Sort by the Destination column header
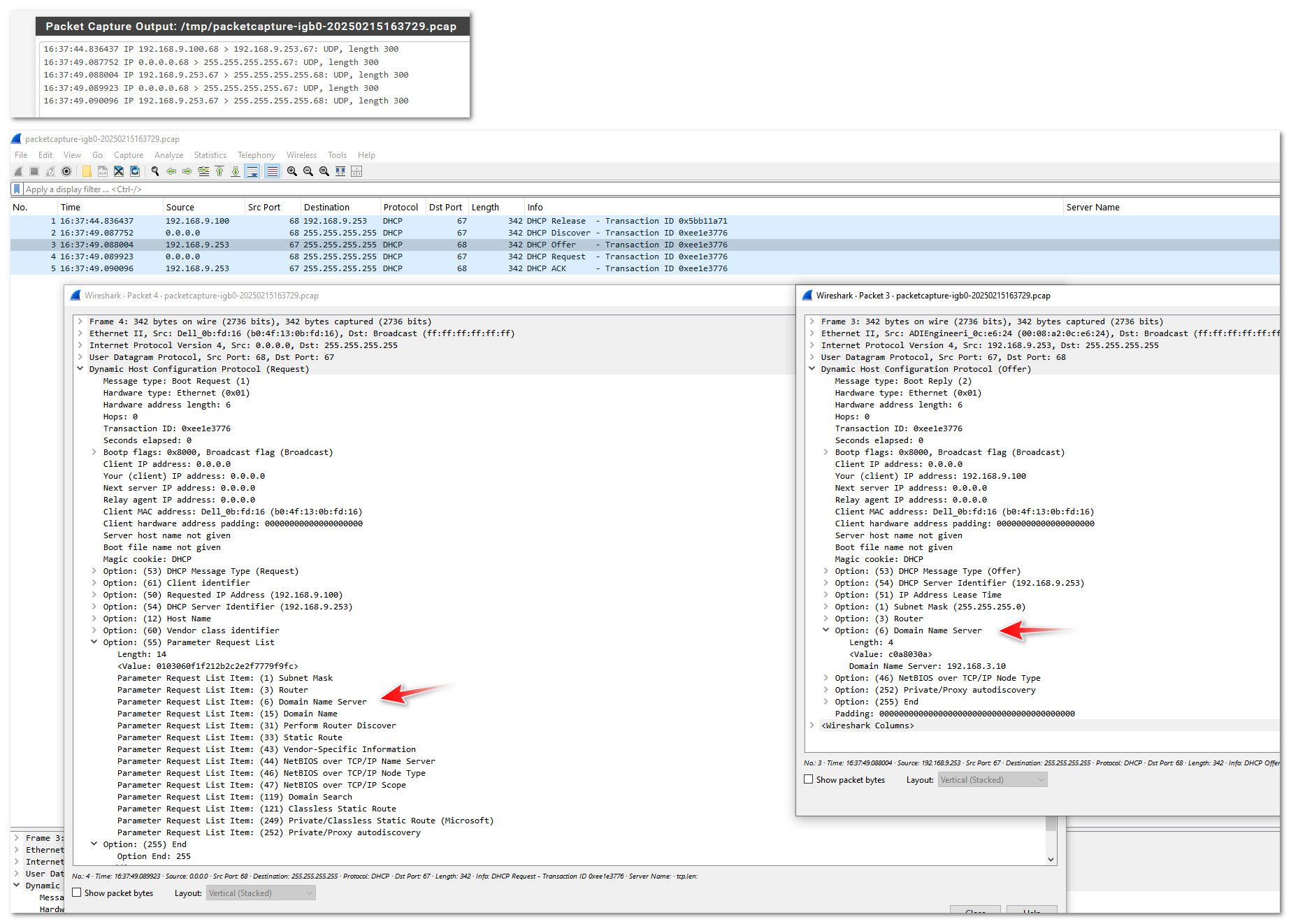This screenshot has width=1291, height=924. click(340, 208)
